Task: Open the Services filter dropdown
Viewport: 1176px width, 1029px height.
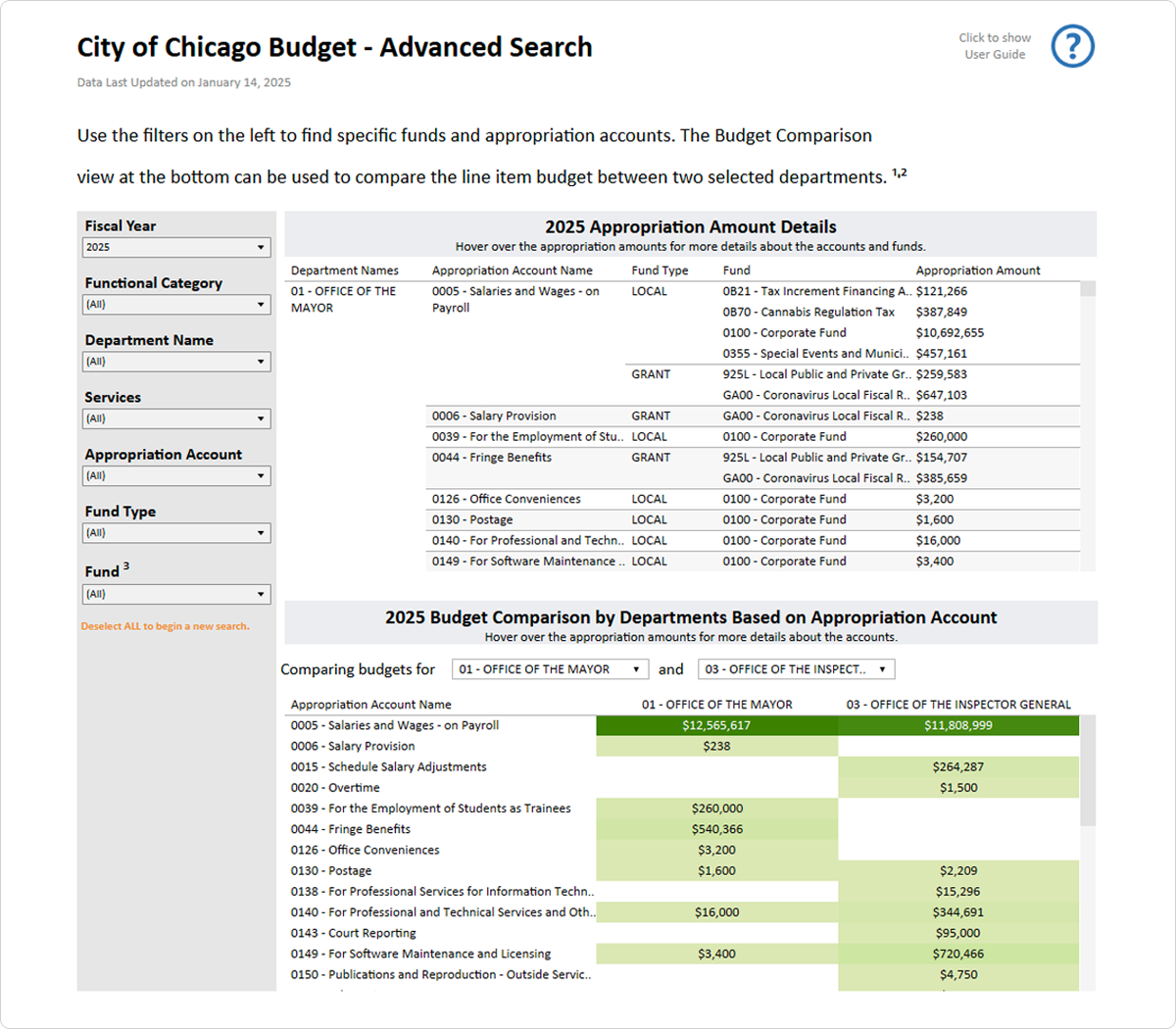Action: (x=176, y=418)
